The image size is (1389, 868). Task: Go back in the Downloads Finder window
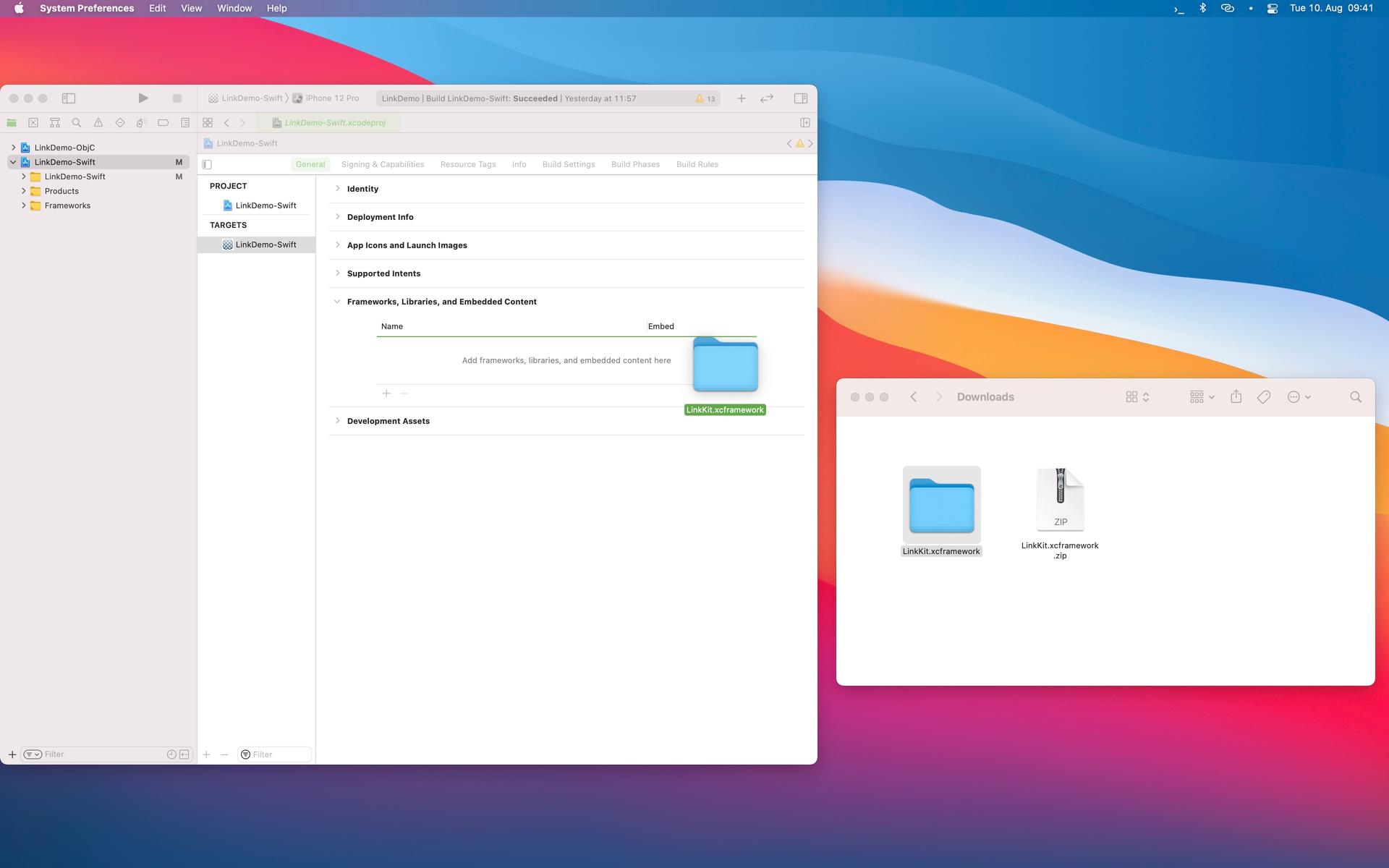[914, 397]
